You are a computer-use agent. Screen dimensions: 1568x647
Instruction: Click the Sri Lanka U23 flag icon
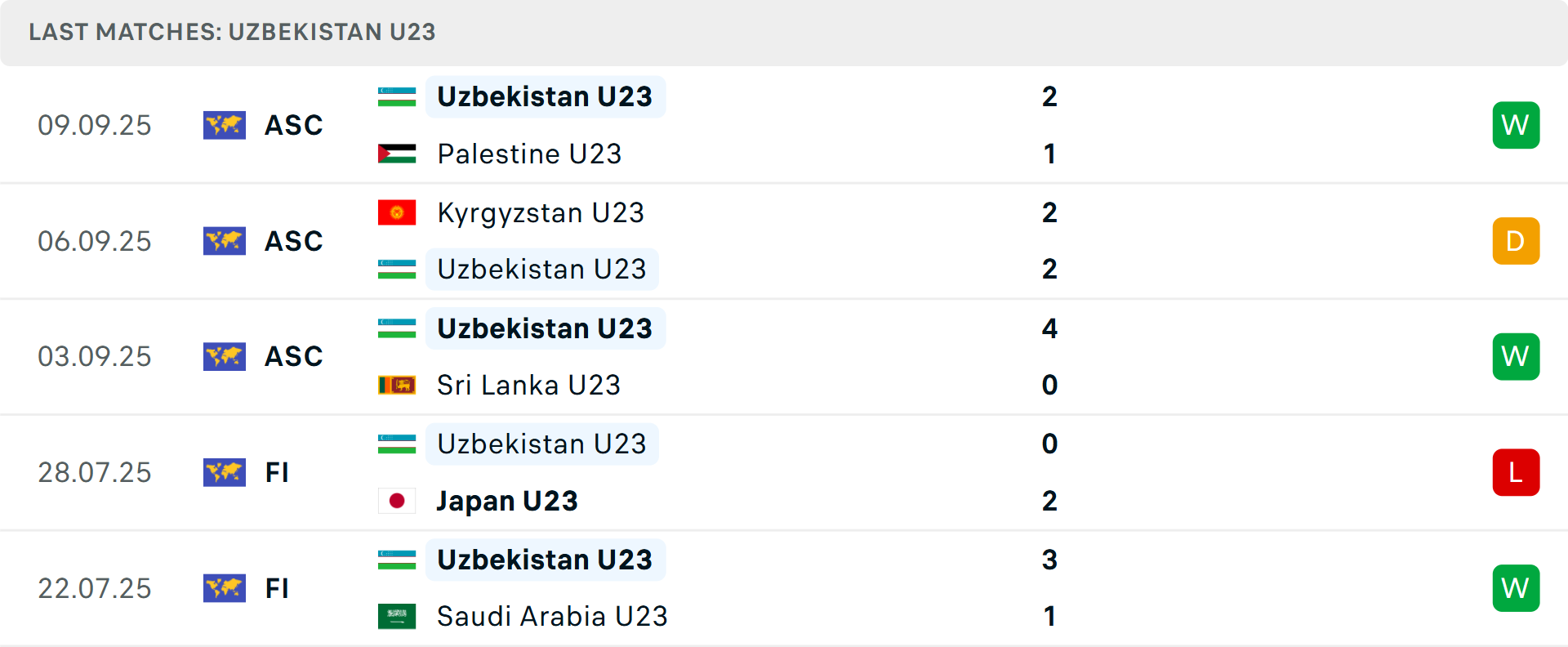(397, 385)
